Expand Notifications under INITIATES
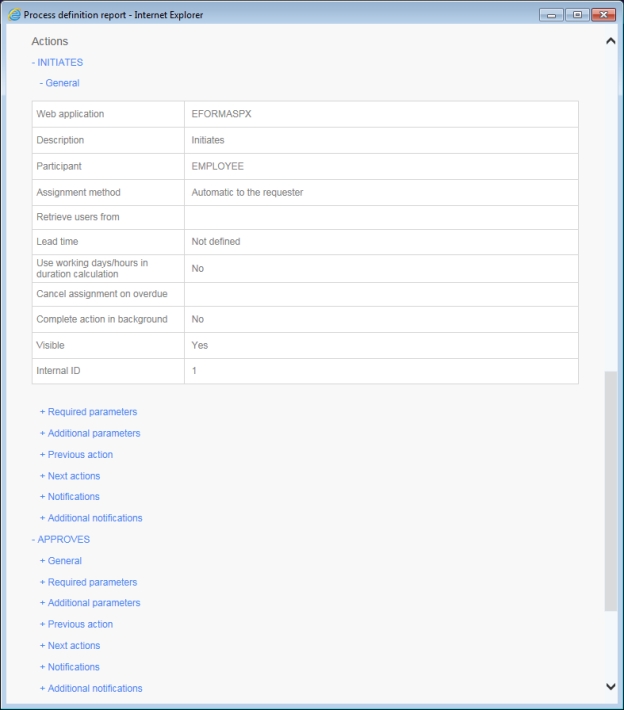Viewport: 624px width, 710px height. point(69,497)
